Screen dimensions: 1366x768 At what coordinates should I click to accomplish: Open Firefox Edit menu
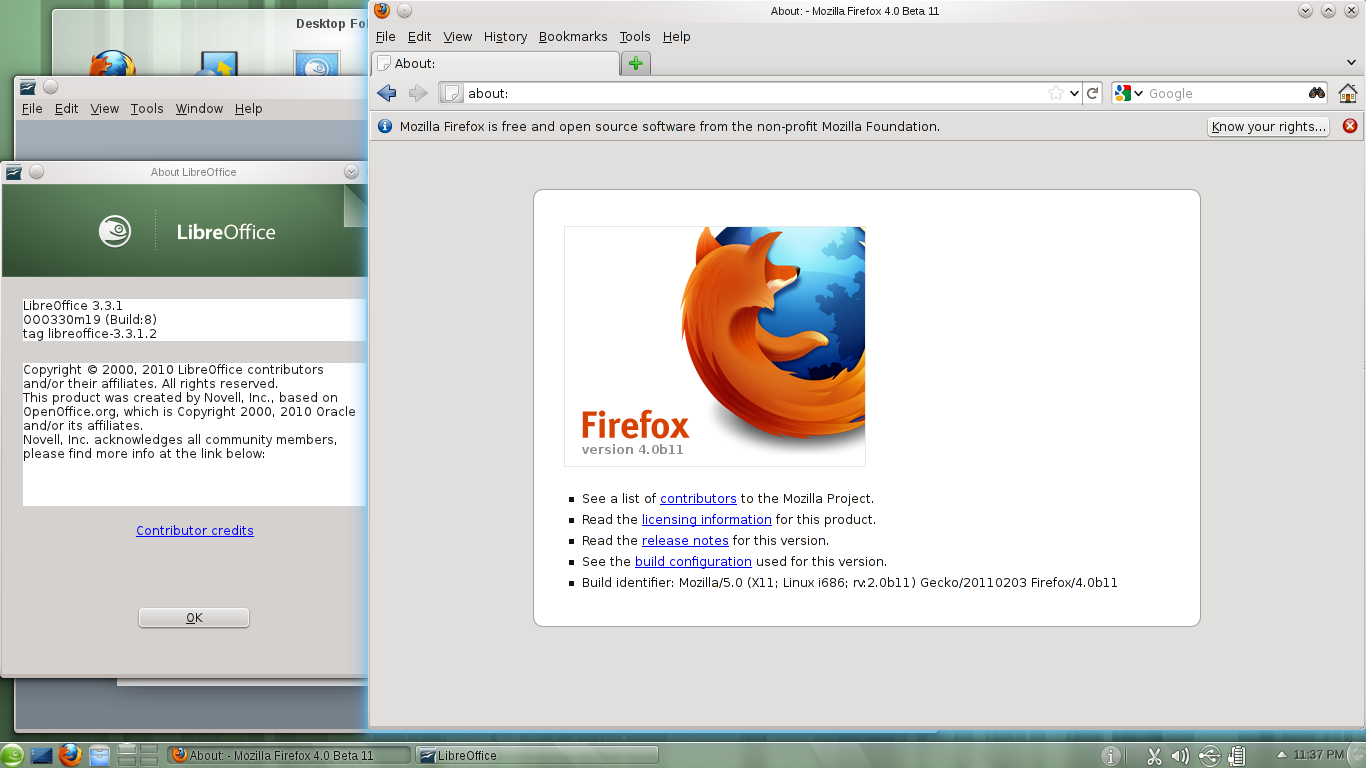pos(420,36)
